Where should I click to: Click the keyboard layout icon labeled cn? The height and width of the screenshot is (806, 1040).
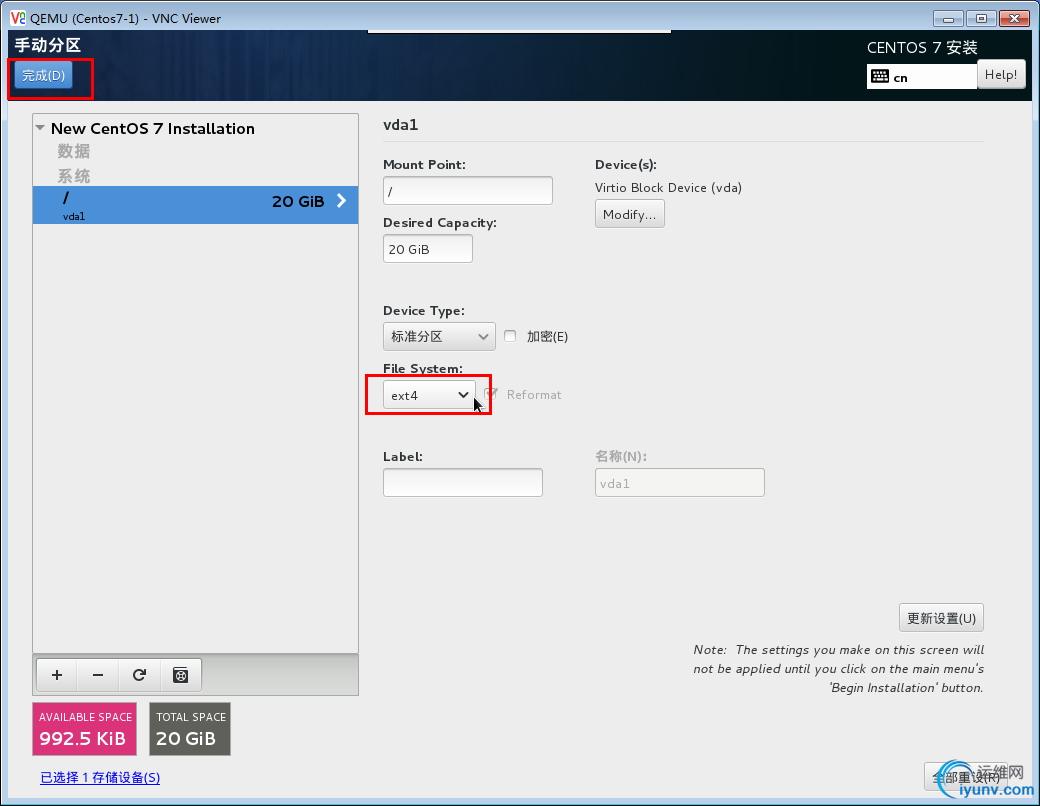point(880,76)
